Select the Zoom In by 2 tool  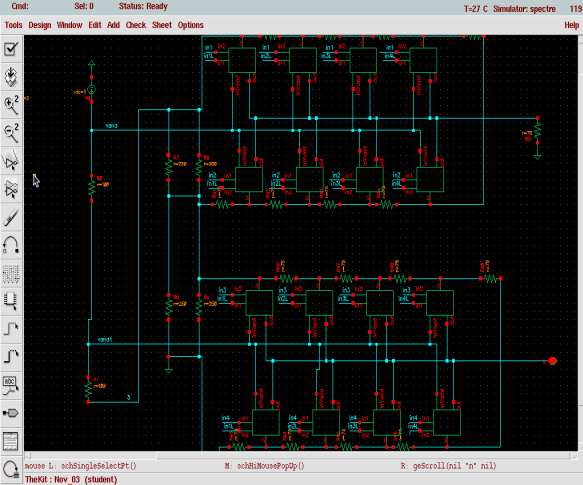[x=11, y=105]
